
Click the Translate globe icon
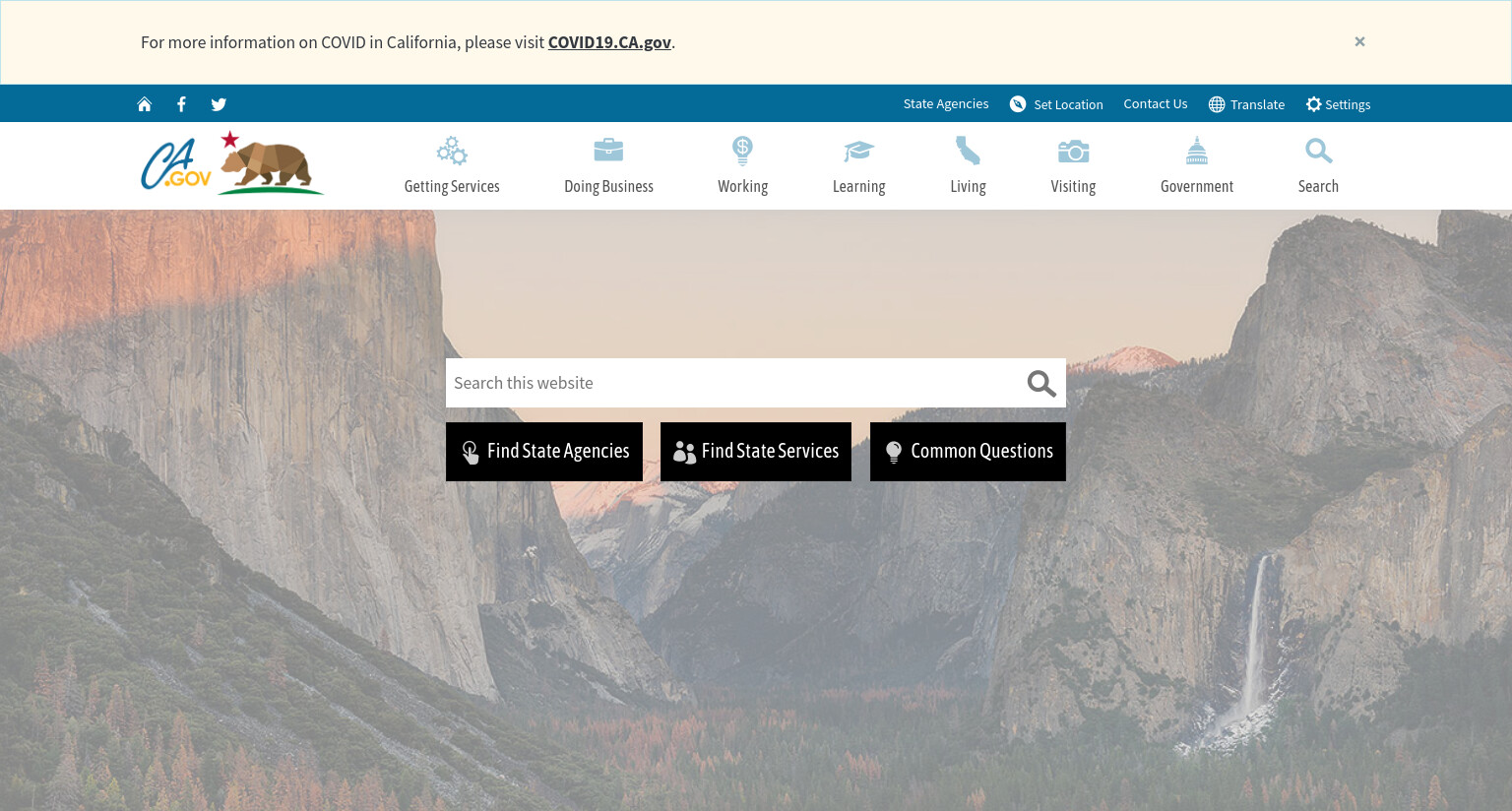1217,104
